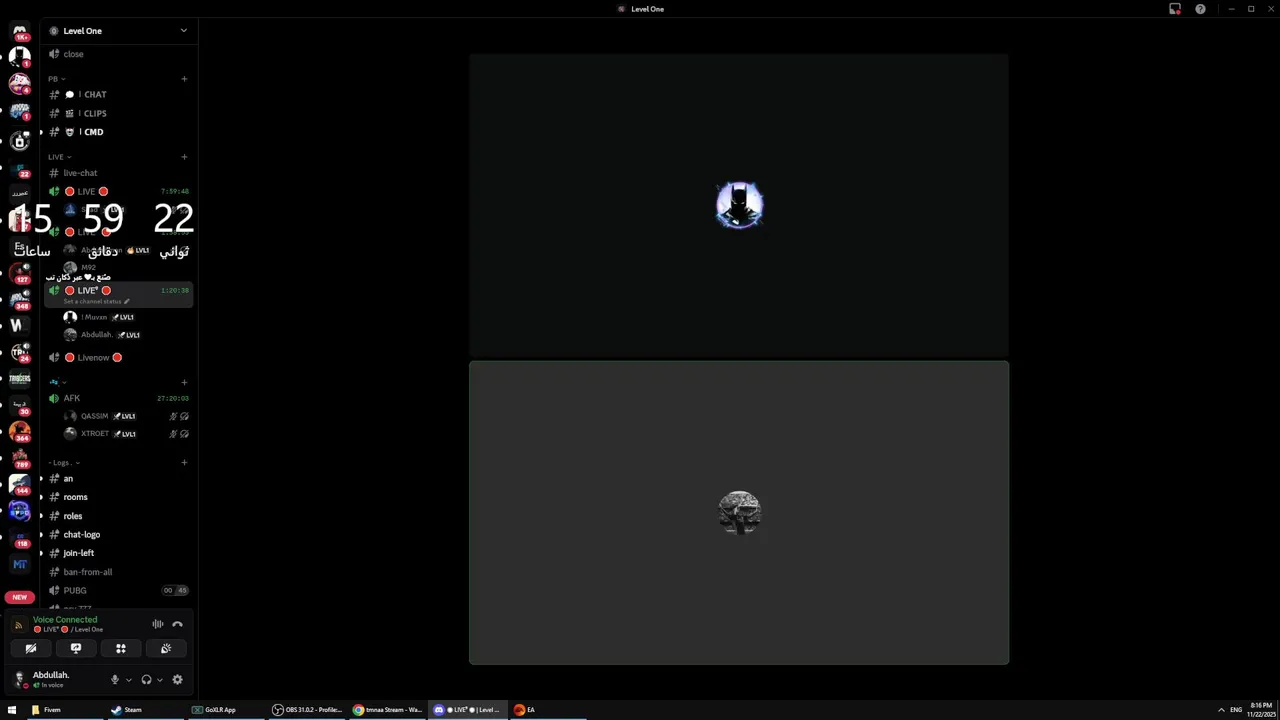This screenshot has width=1280, height=720.
Task: Create channel in PB category
Action: tap(184, 78)
